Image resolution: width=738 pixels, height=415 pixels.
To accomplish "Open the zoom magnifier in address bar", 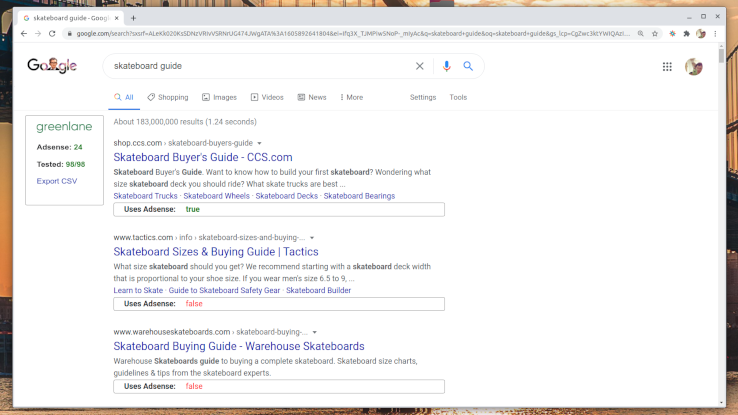I will (x=641, y=33).
